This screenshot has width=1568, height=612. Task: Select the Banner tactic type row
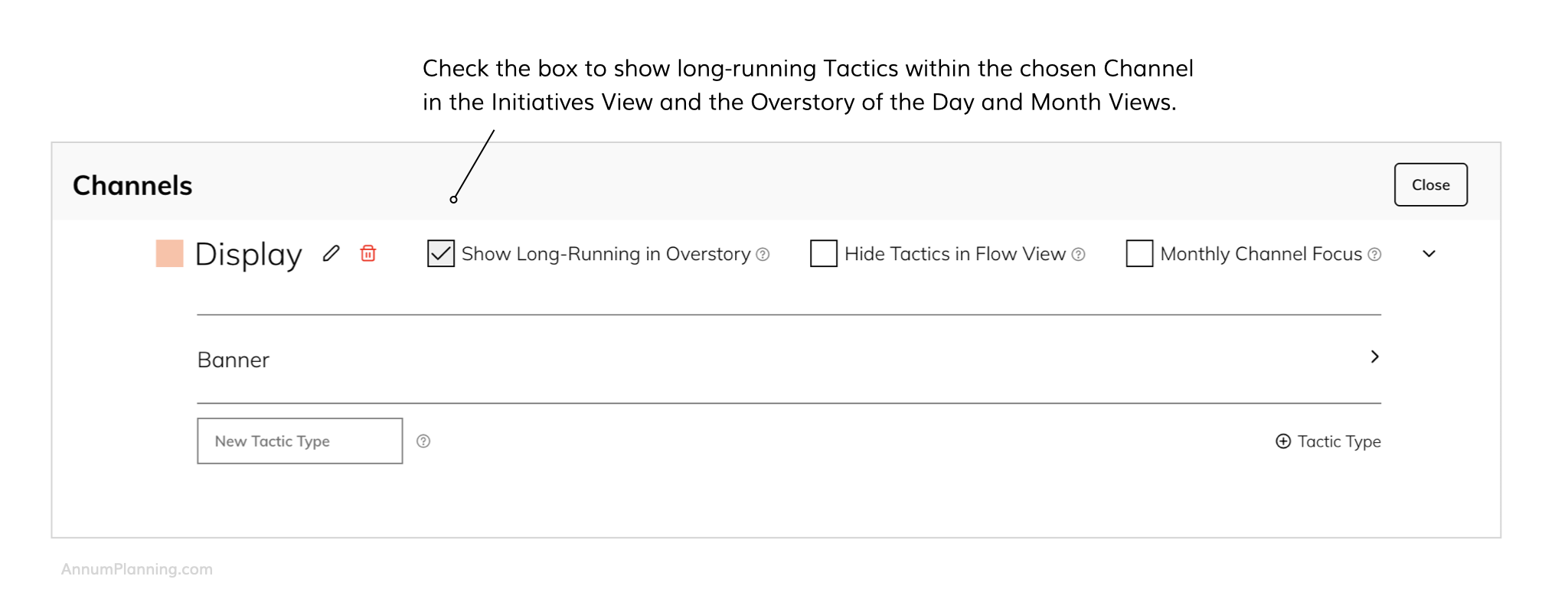[234, 360]
